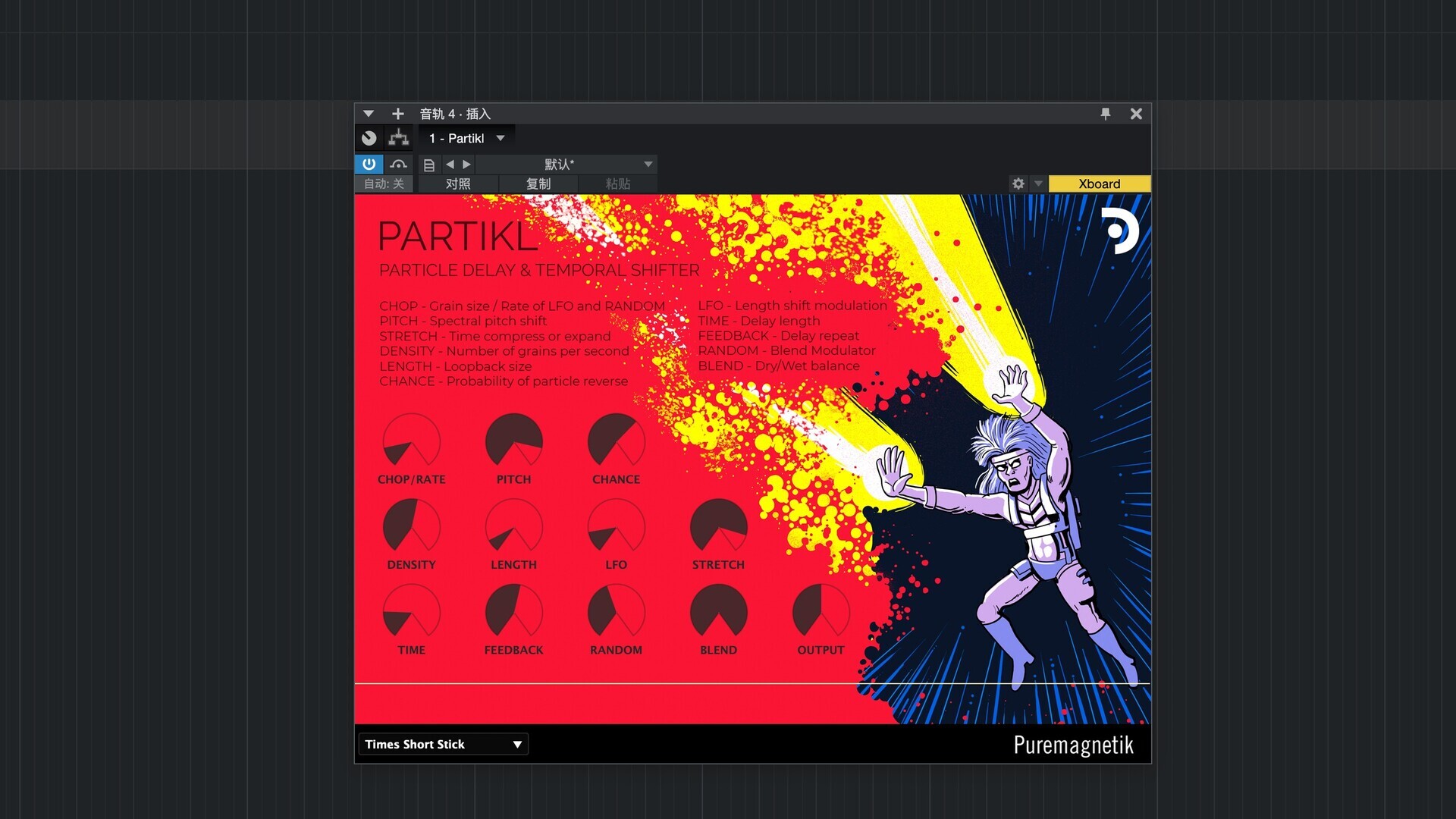Click the 音轨 4 · 插入 title text
This screenshot has width=1456, height=819.
point(455,114)
